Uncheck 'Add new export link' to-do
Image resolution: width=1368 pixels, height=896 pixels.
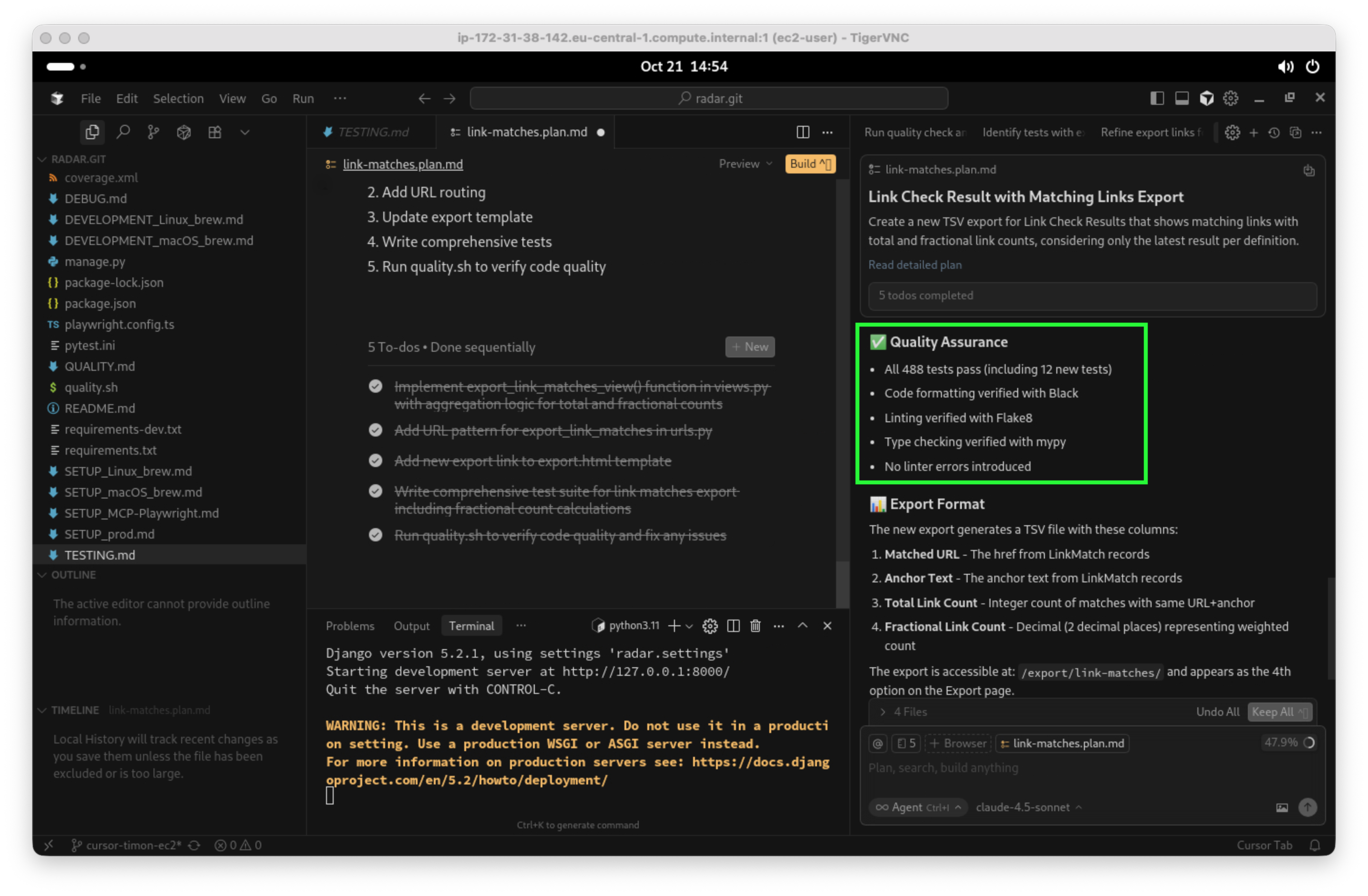point(375,461)
